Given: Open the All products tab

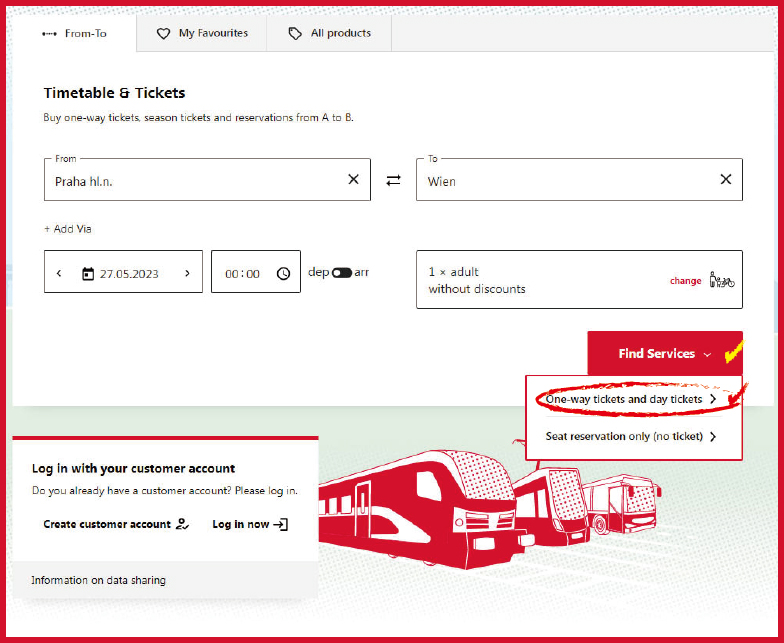Looking at the screenshot, I should [x=329, y=34].
